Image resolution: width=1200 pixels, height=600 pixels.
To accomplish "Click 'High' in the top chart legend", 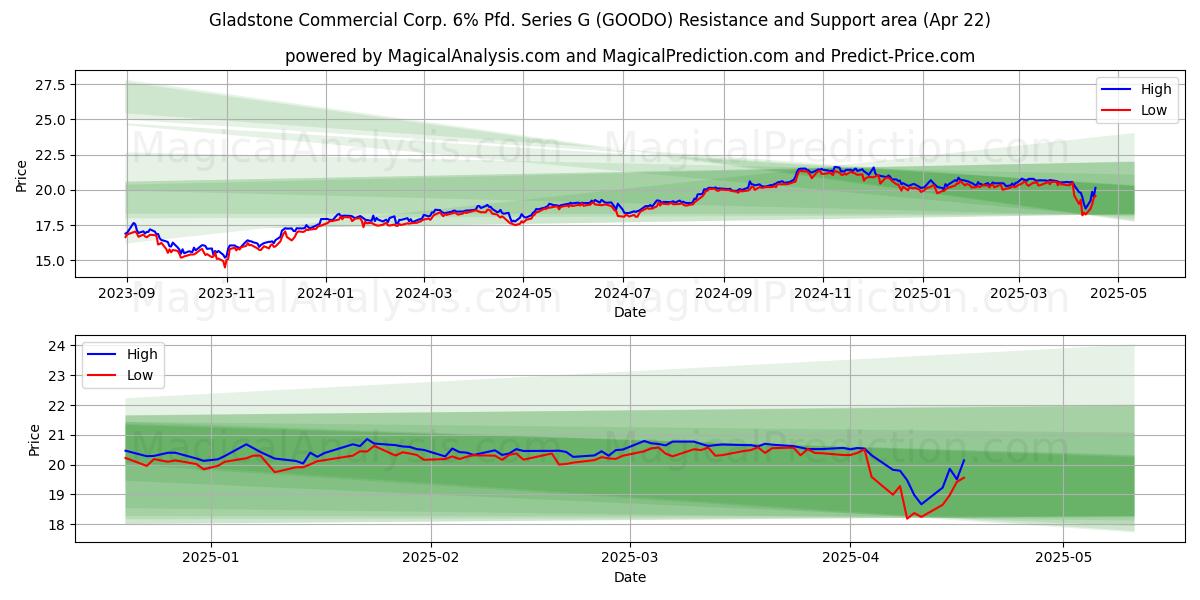I will click(x=1155, y=89).
